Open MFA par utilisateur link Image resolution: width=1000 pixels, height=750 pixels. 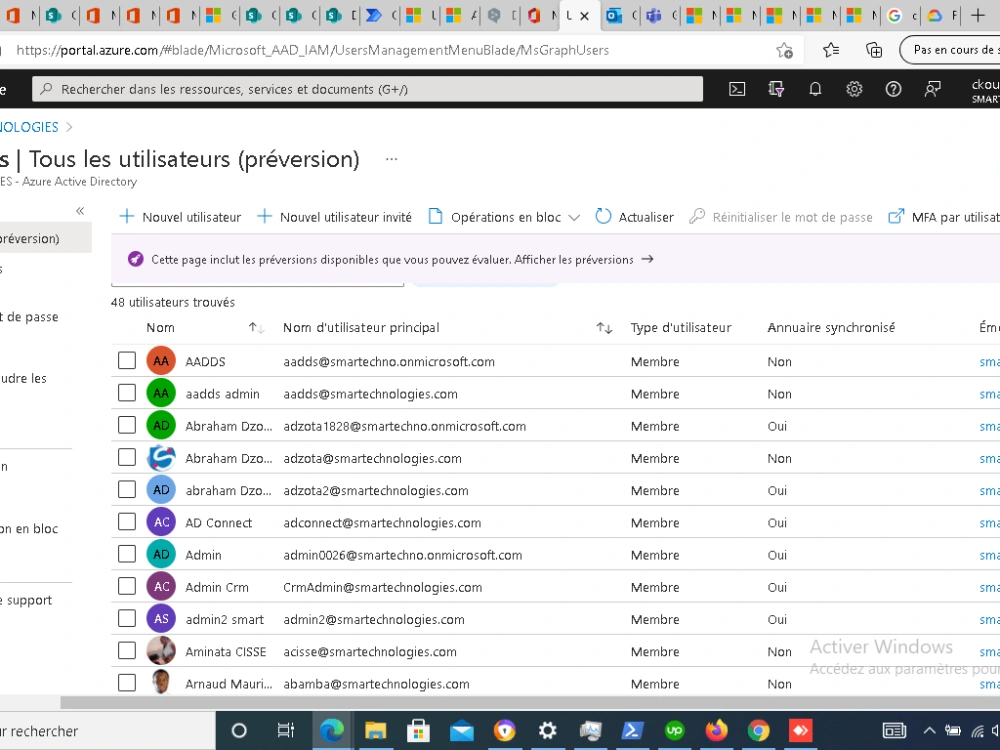click(944, 217)
